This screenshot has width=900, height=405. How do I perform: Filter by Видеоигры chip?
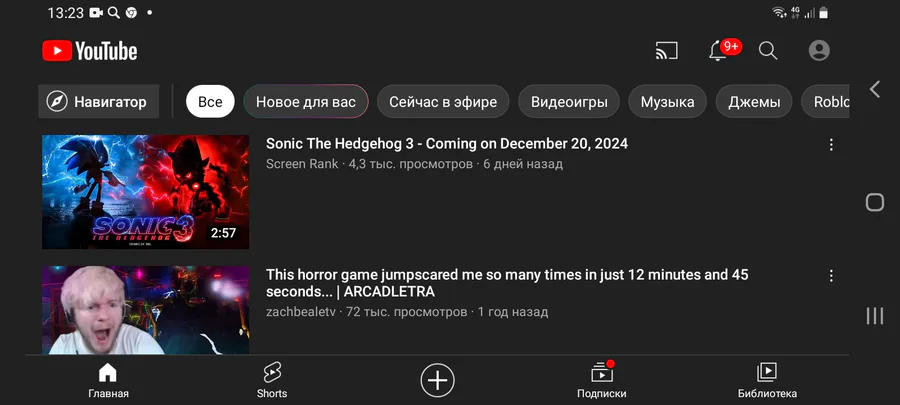click(x=569, y=102)
